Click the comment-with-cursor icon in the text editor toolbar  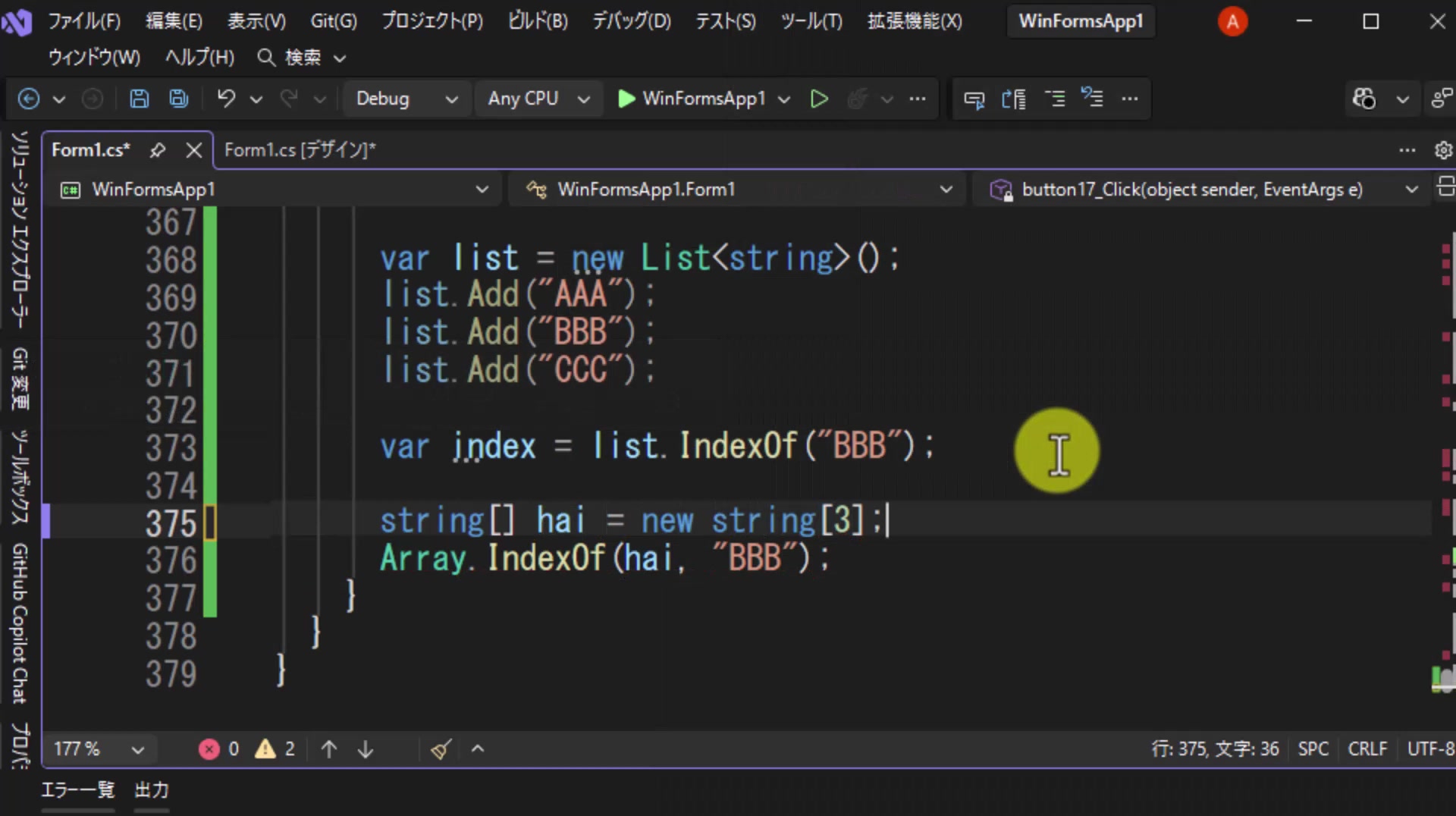974,99
